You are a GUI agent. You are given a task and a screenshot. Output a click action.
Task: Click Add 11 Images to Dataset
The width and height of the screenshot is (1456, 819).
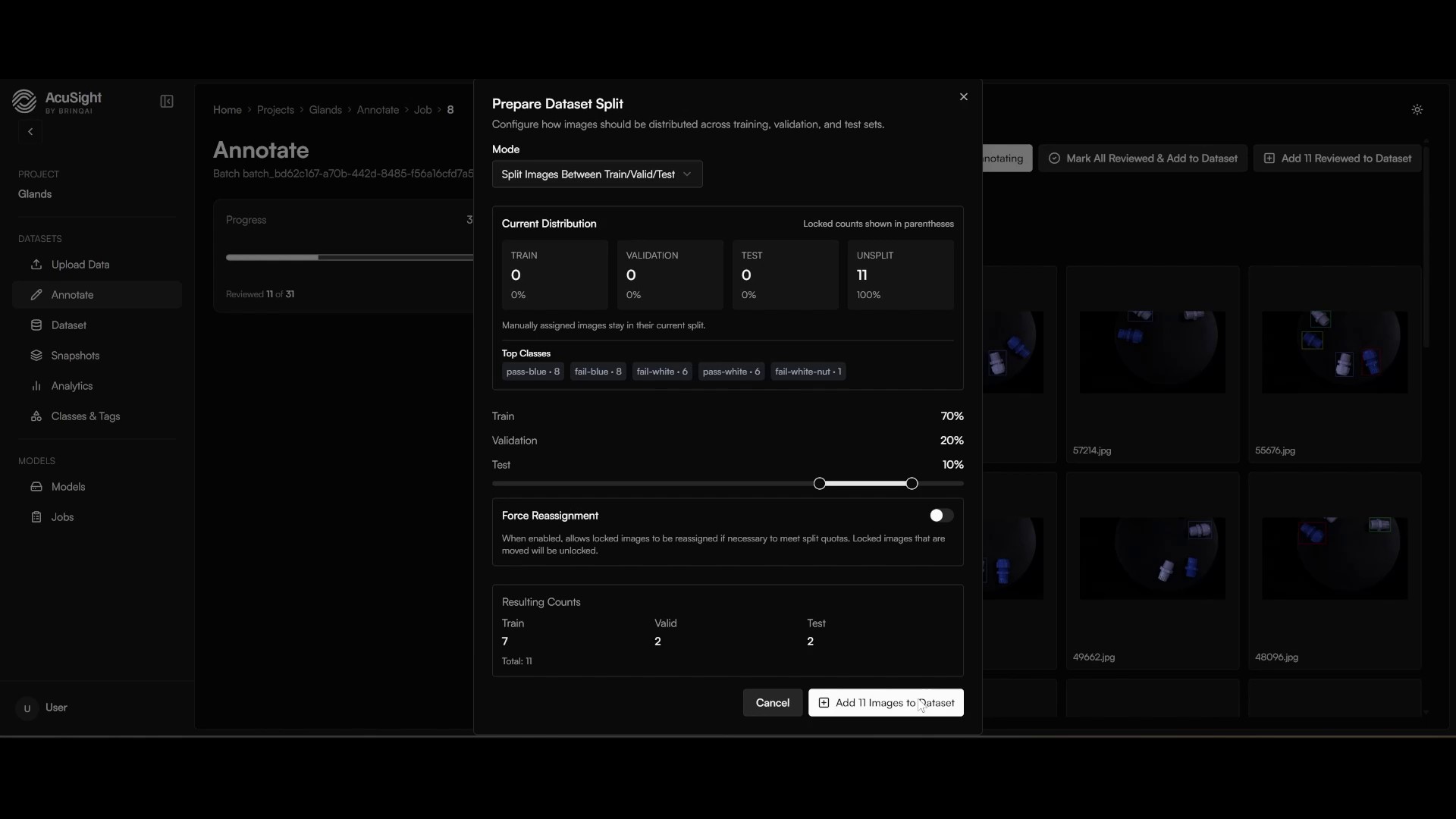pyautogui.click(x=886, y=703)
